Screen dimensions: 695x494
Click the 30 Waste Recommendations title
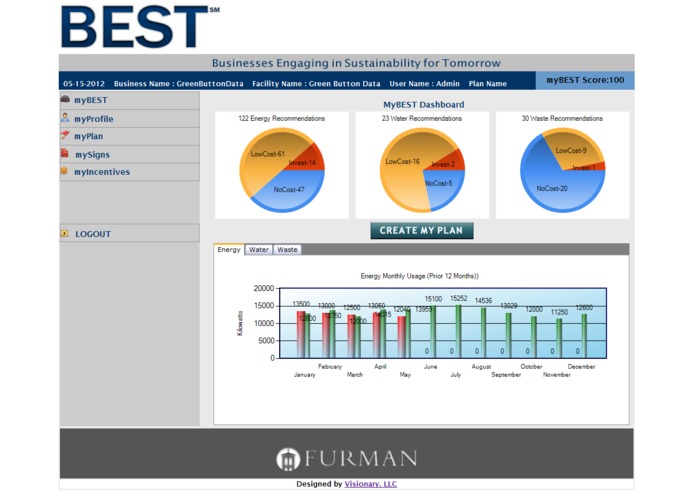(x=562, y=118)
